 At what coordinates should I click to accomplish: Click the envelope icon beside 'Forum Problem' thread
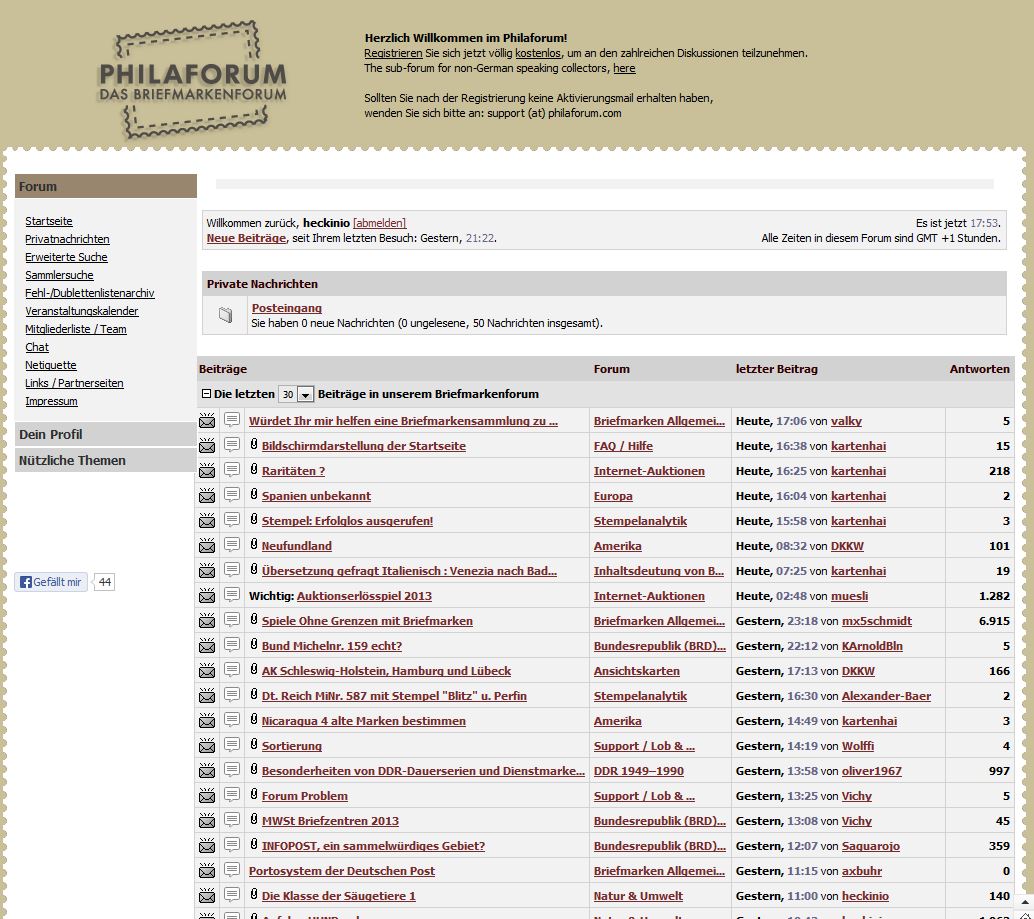pos(207,796)
